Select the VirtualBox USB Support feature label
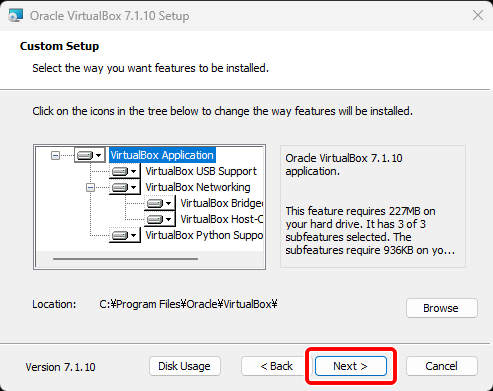This screenshot has height=391, width=493. pyautogui.click(x=201, y=171)
